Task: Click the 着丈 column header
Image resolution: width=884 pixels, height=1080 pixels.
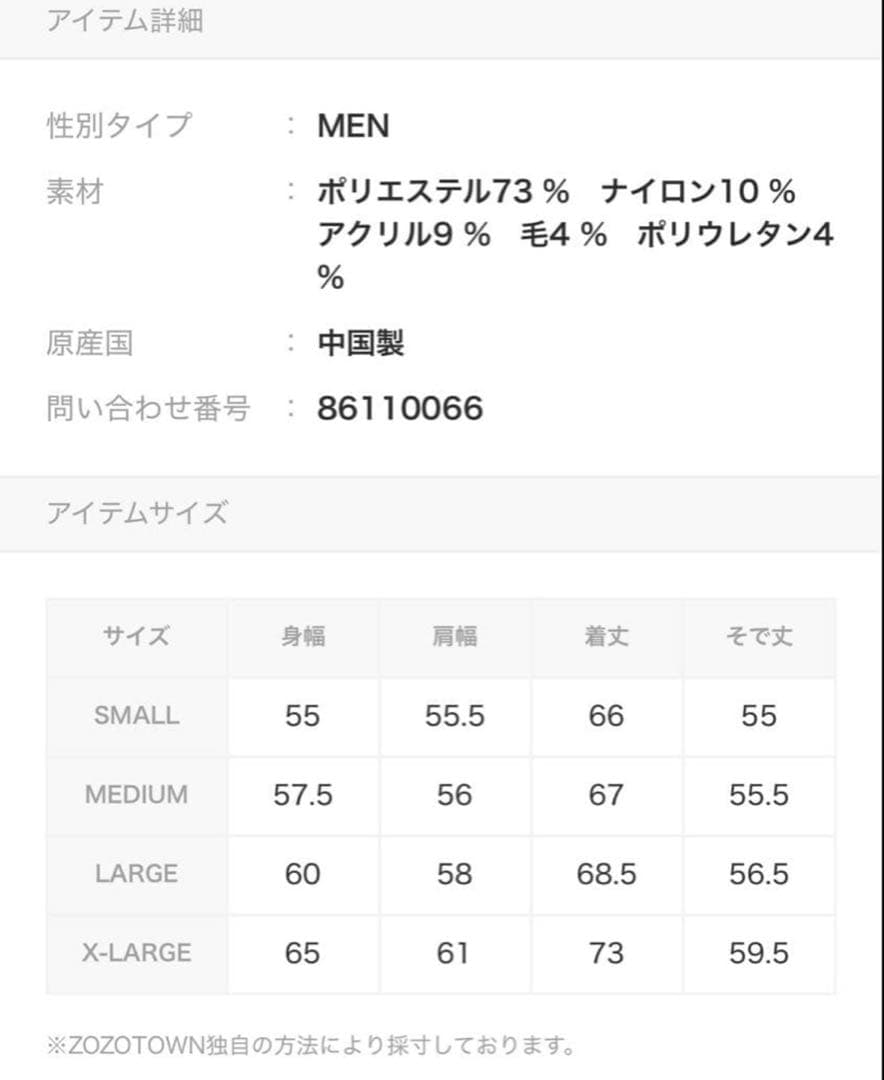Action: click(x=606, y=637)
